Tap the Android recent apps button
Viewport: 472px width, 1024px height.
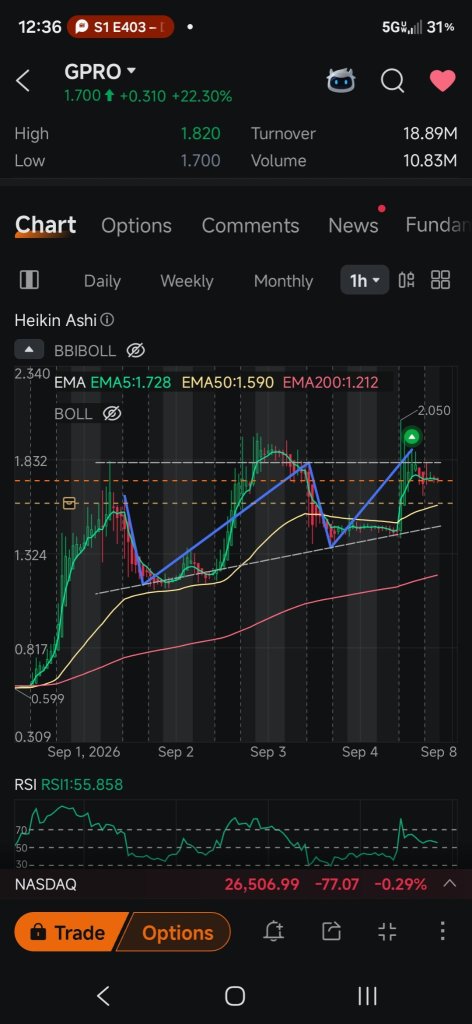click(x=368, y=996)
